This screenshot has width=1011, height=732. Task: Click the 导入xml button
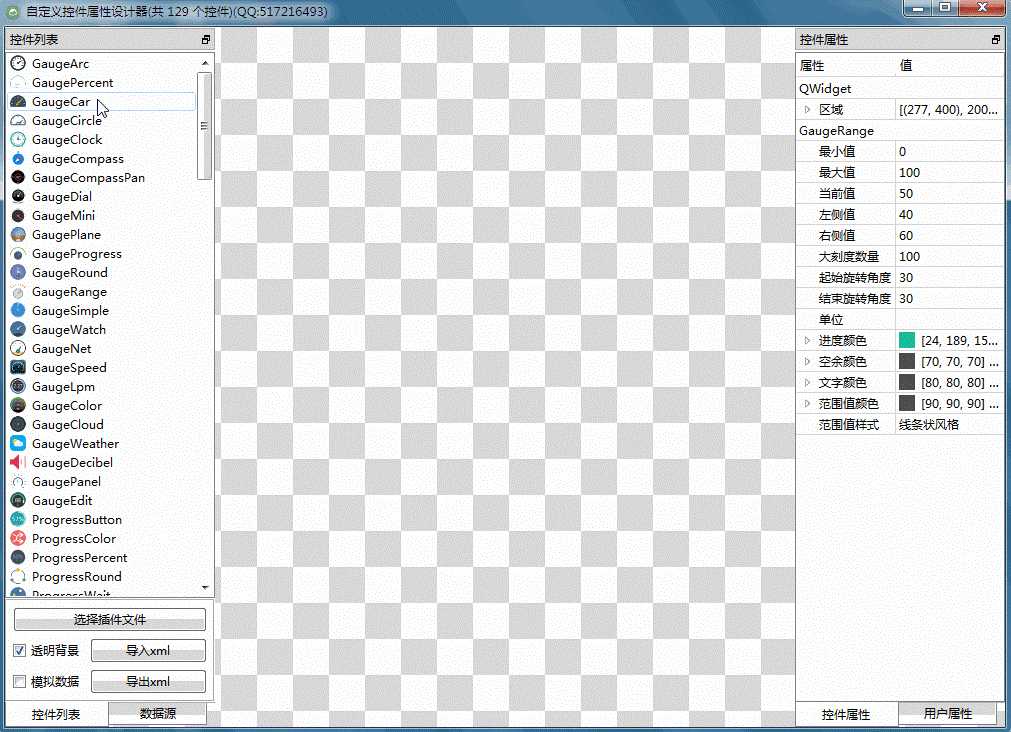pyautogui.click(x=148, y=650)
